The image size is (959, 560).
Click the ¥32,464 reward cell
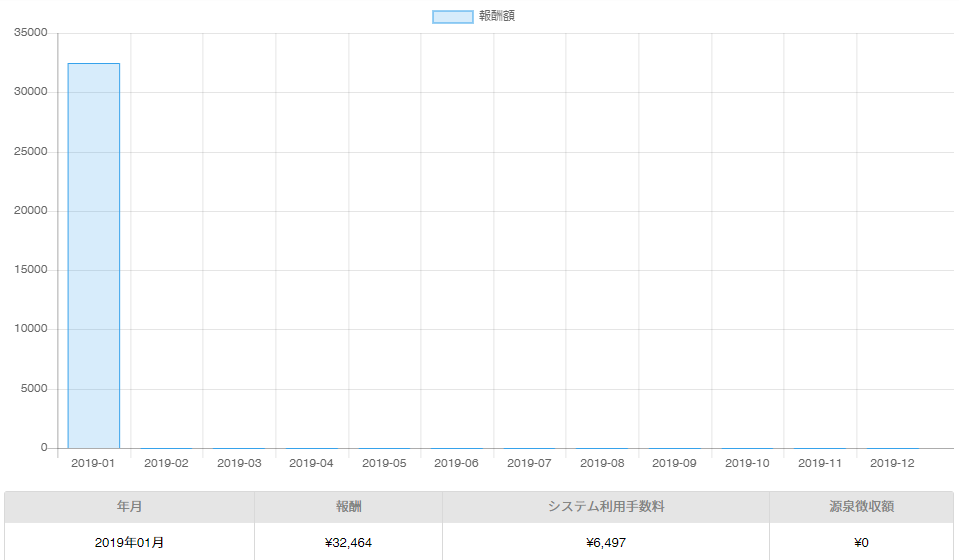pos(348,542)
